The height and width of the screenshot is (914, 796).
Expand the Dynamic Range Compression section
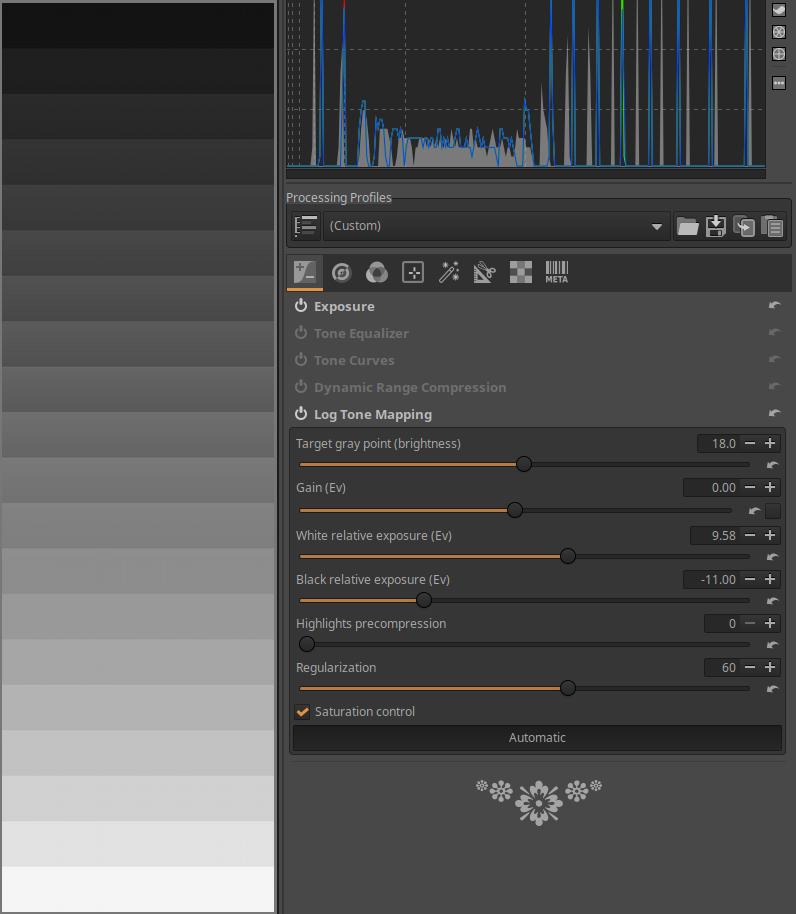(409, 387)
